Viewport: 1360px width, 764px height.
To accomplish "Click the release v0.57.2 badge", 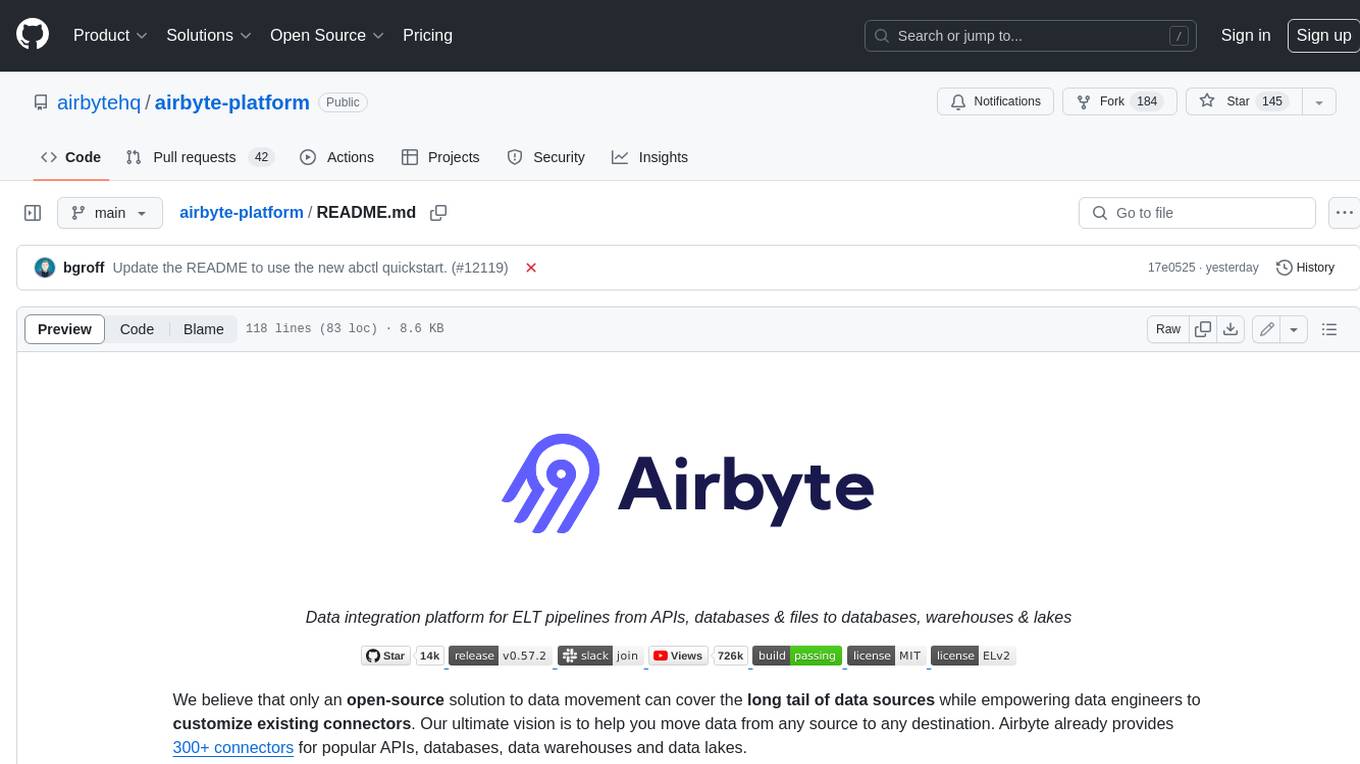I will 500,656.
